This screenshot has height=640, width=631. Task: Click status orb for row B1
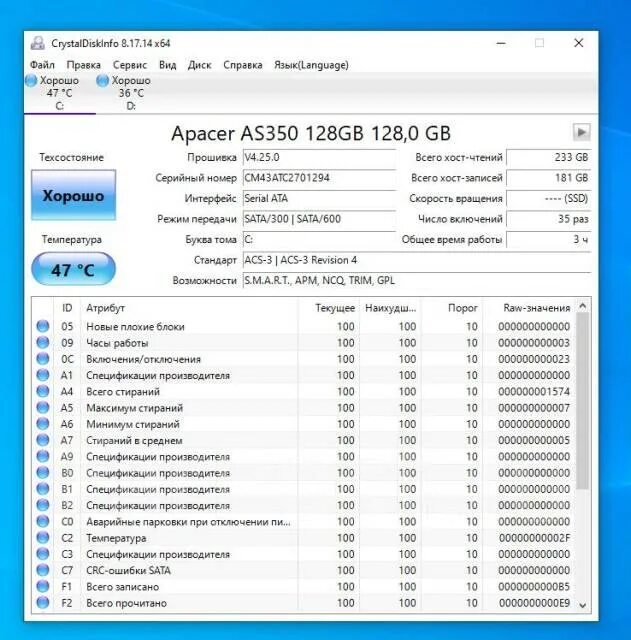coord(43,489)
